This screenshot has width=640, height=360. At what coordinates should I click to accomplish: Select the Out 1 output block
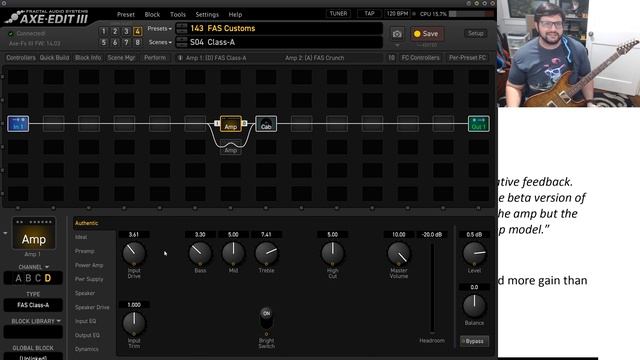click(x=478, y=124)
